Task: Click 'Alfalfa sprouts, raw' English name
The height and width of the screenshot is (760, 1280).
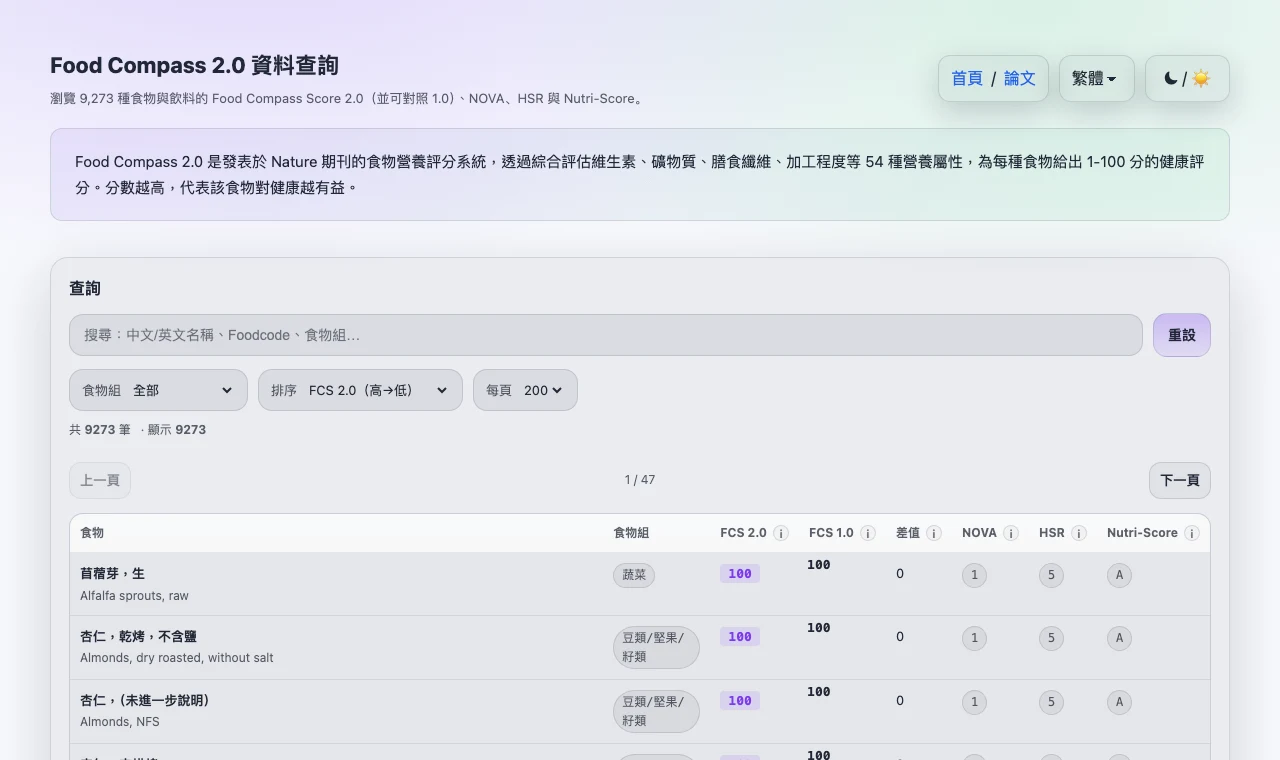Action: click(x=134, y=596)
